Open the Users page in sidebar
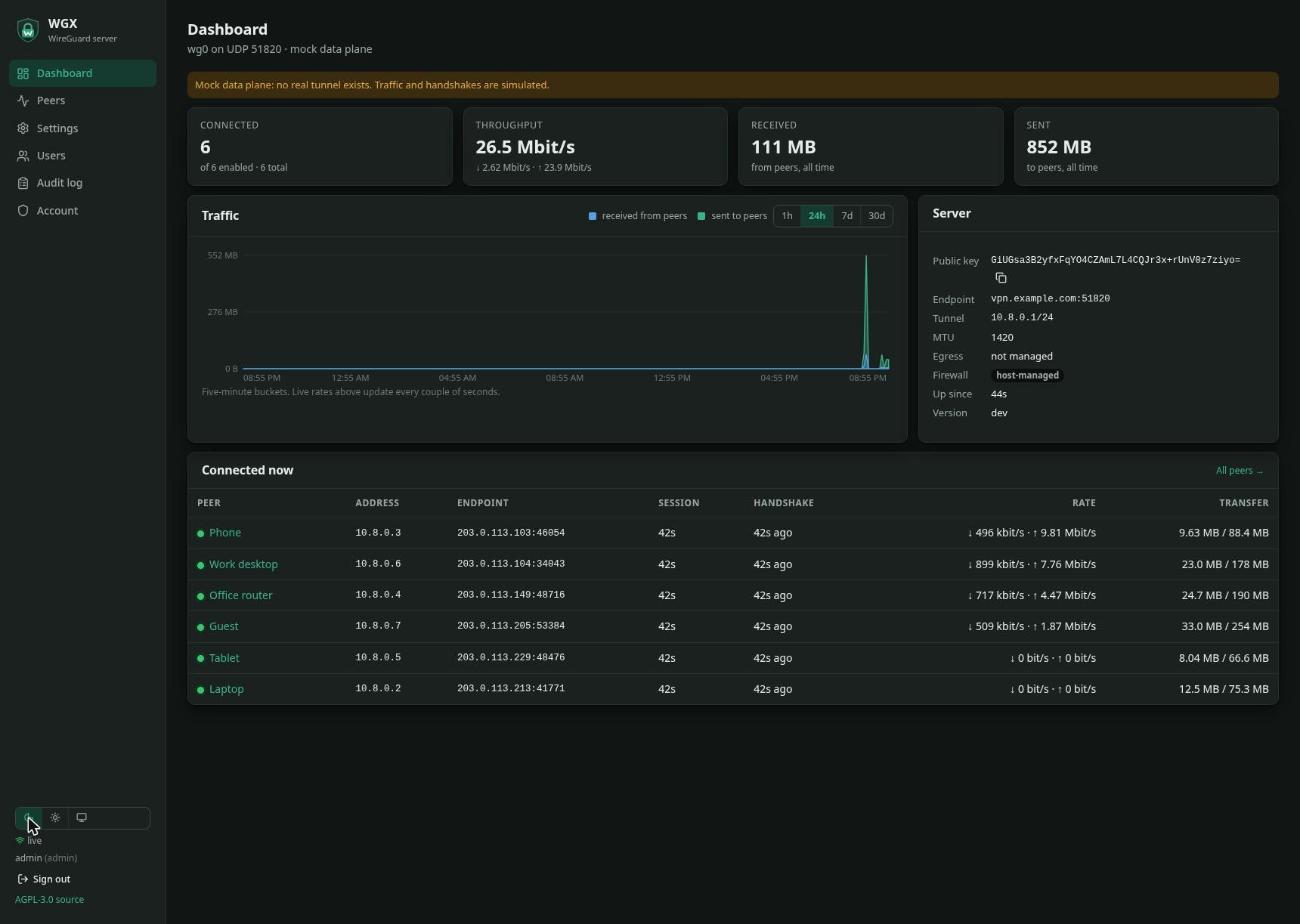Viewport: 1300px width, 924px height. (83, 155)
